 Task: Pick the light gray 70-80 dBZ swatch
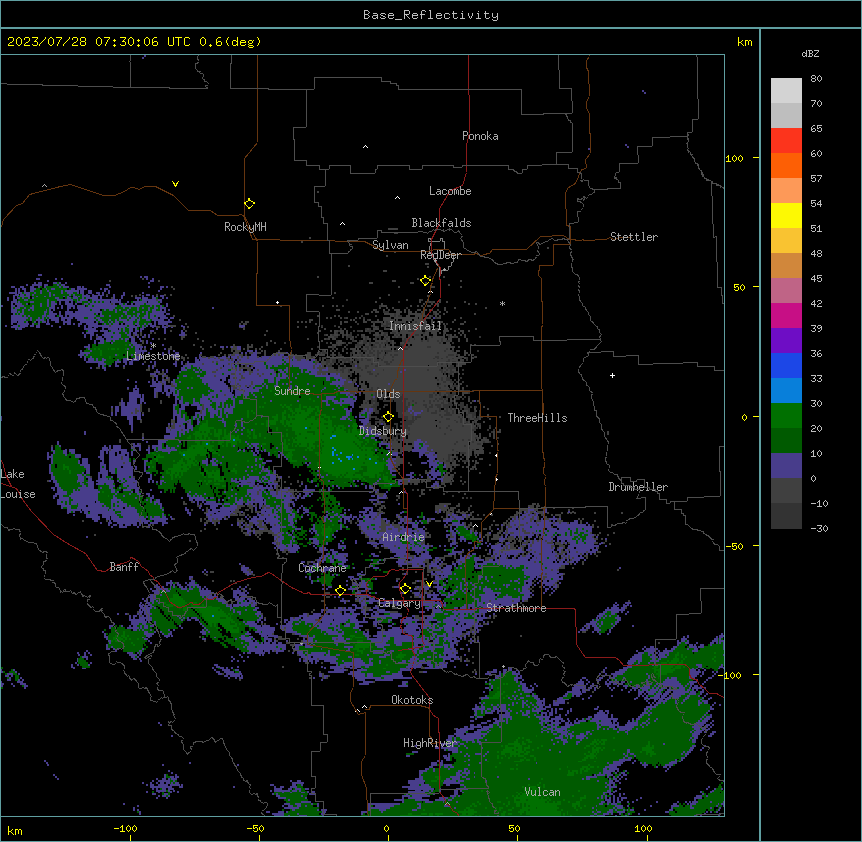pos(786,91)
